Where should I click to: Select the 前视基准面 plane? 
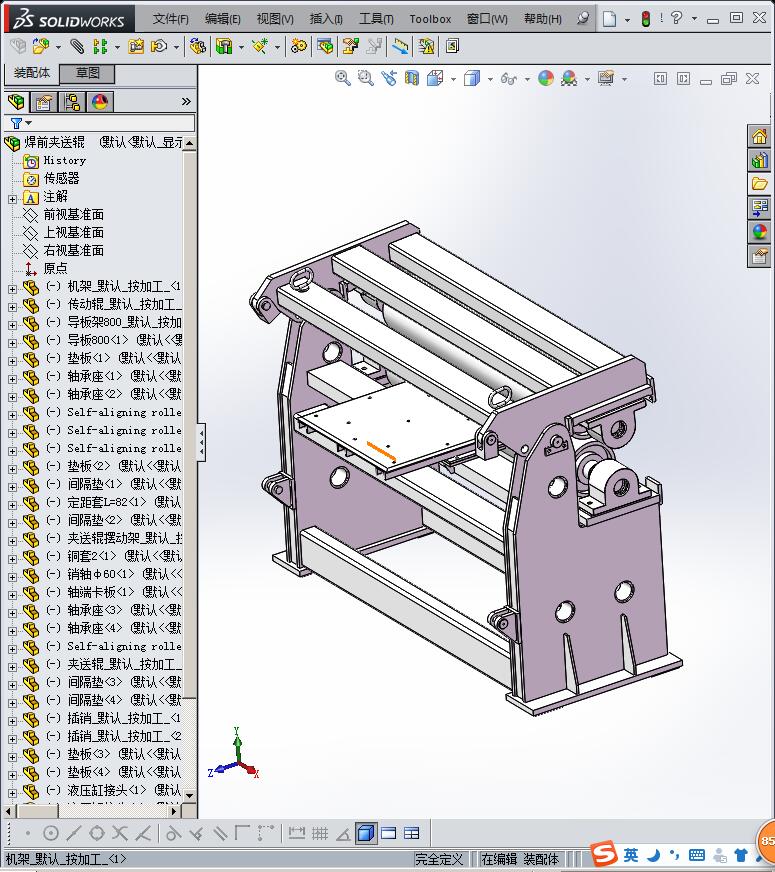tap(73, 215)
